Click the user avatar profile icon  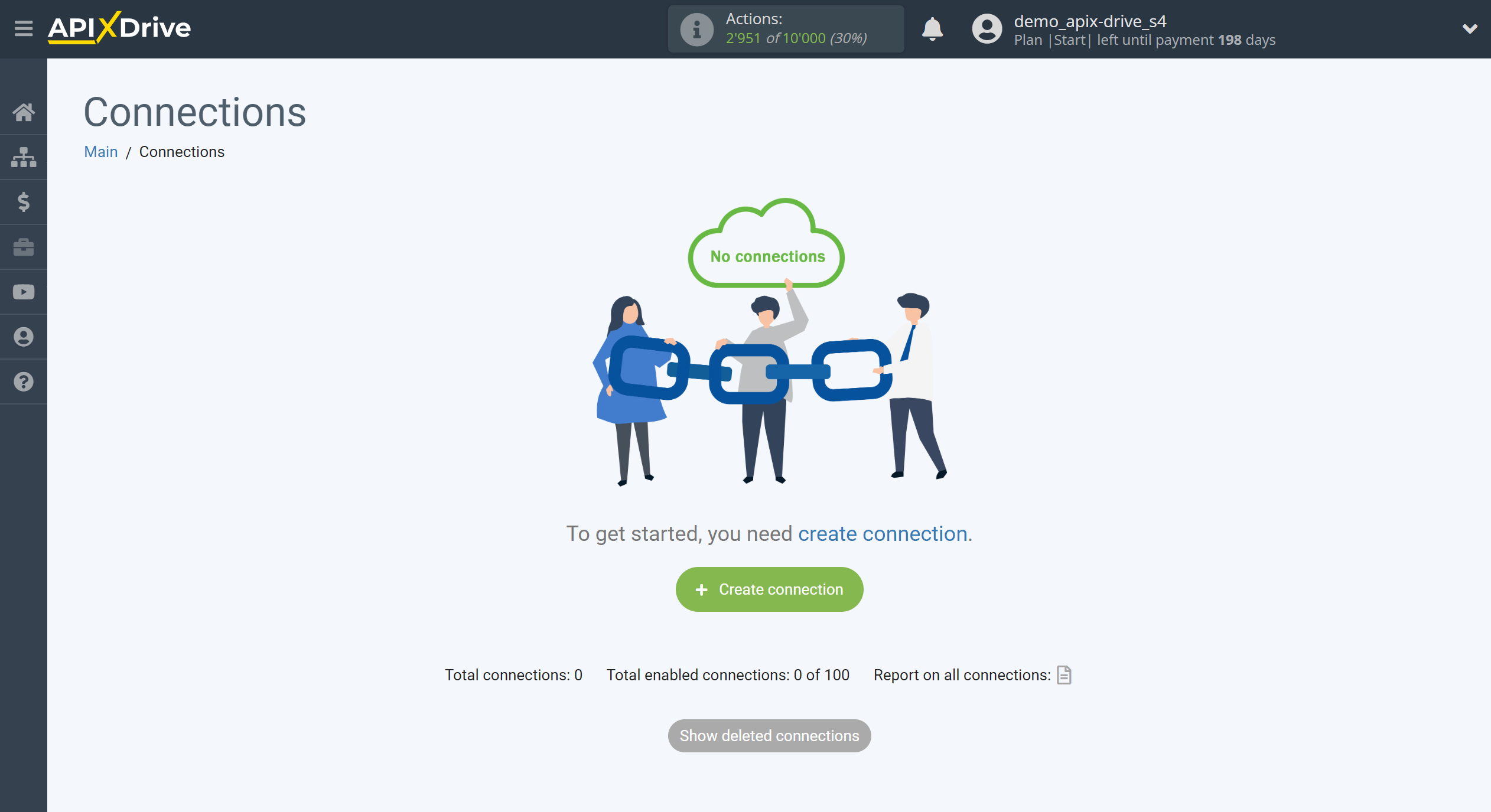pos(983,28)
